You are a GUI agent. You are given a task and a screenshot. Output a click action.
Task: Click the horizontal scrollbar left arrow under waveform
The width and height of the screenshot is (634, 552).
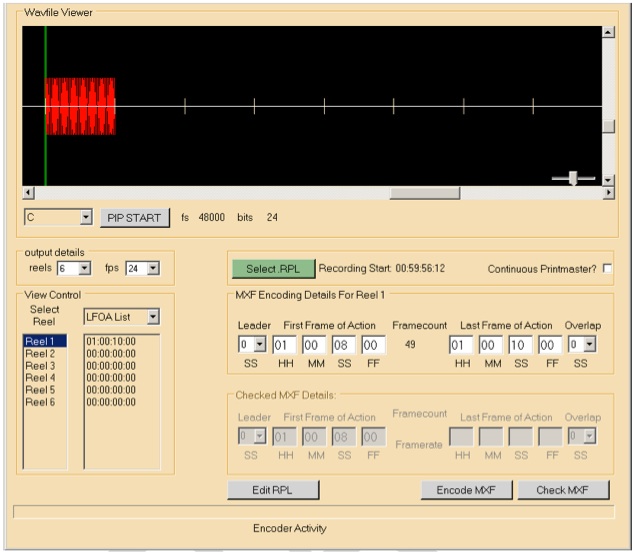coord(28,193)
